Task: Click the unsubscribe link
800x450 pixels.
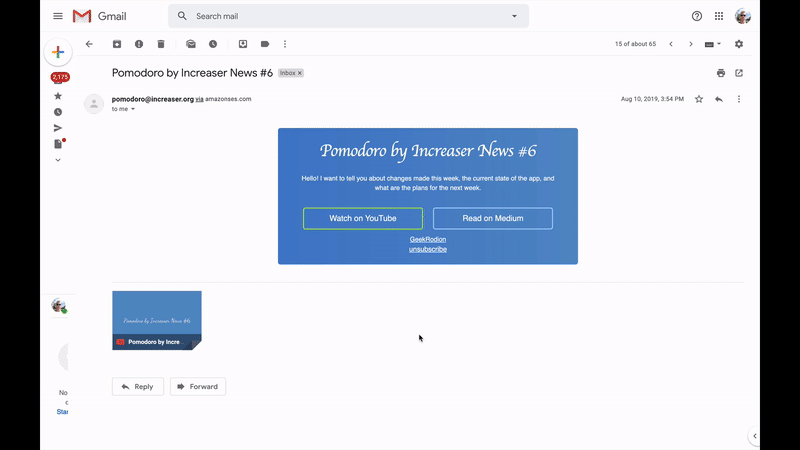Action: tap(428, 249)
